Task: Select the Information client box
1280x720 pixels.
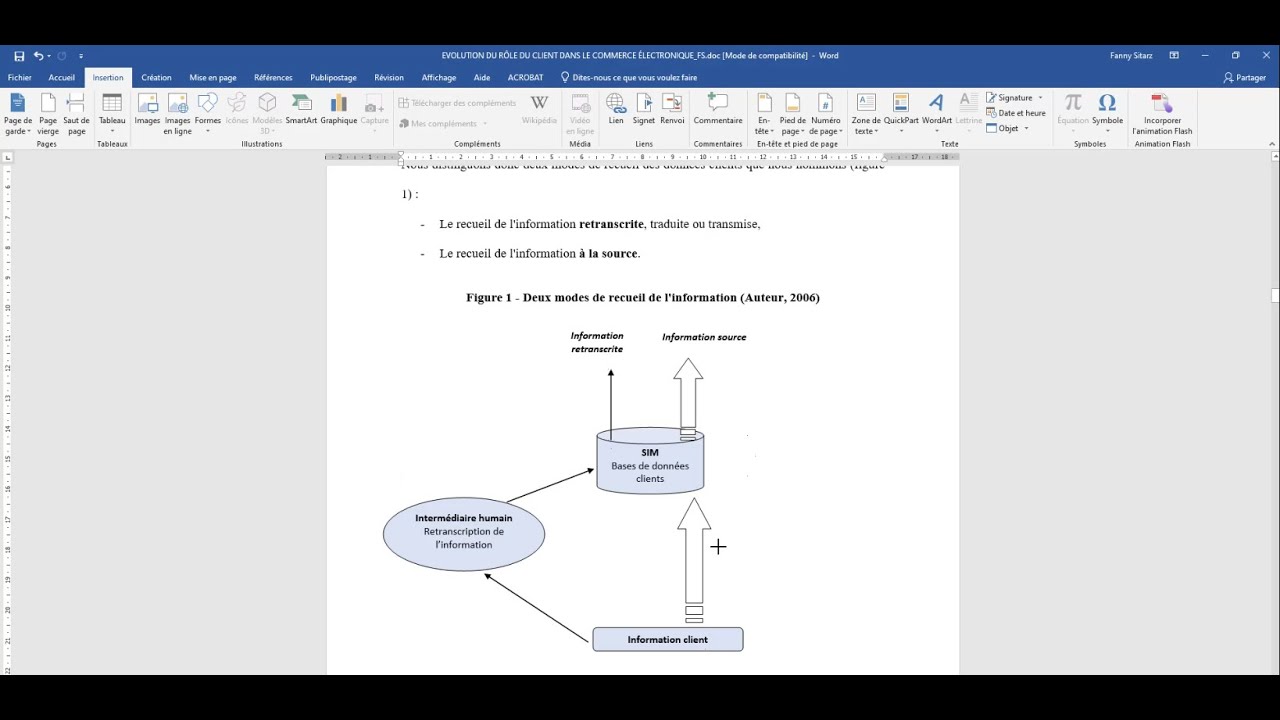Action: [x=668, y=640]
